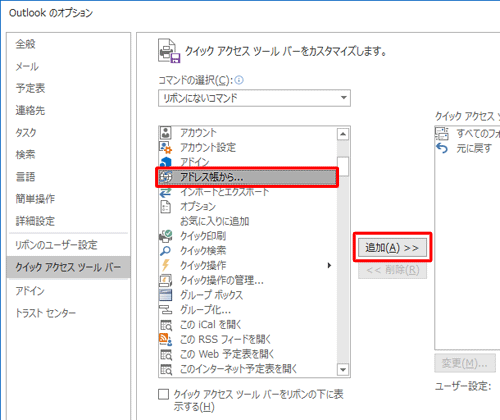Click the すべてのフォルダー icon in right list
This screenshot has height=420, width=500.
(x=442, y=133)
